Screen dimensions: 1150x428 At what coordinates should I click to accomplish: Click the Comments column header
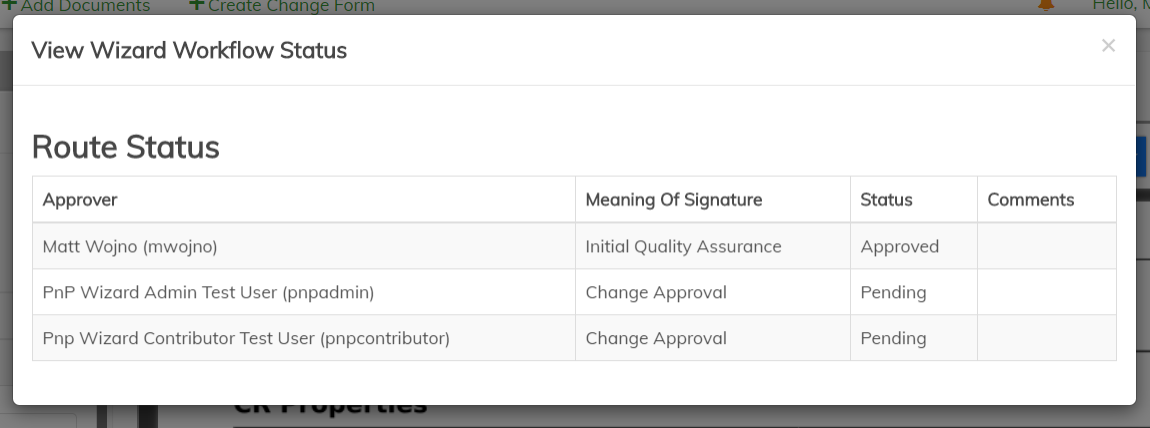click(x=1030, y=200)
